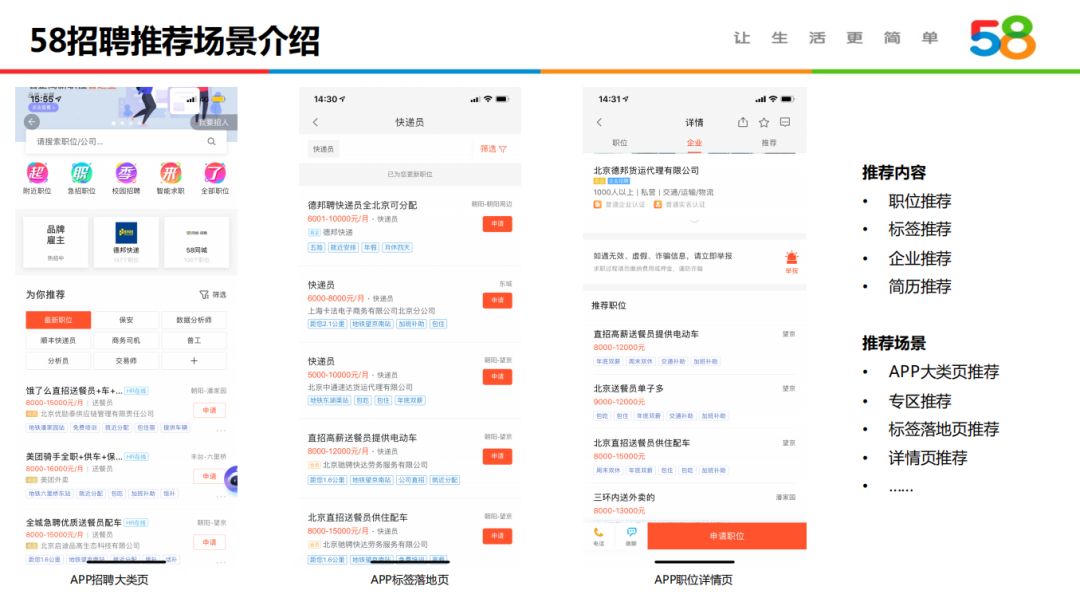Screen dimensions: 1080x606
Task: Open the 德邦快递 brand card
Action: (126, 241)
